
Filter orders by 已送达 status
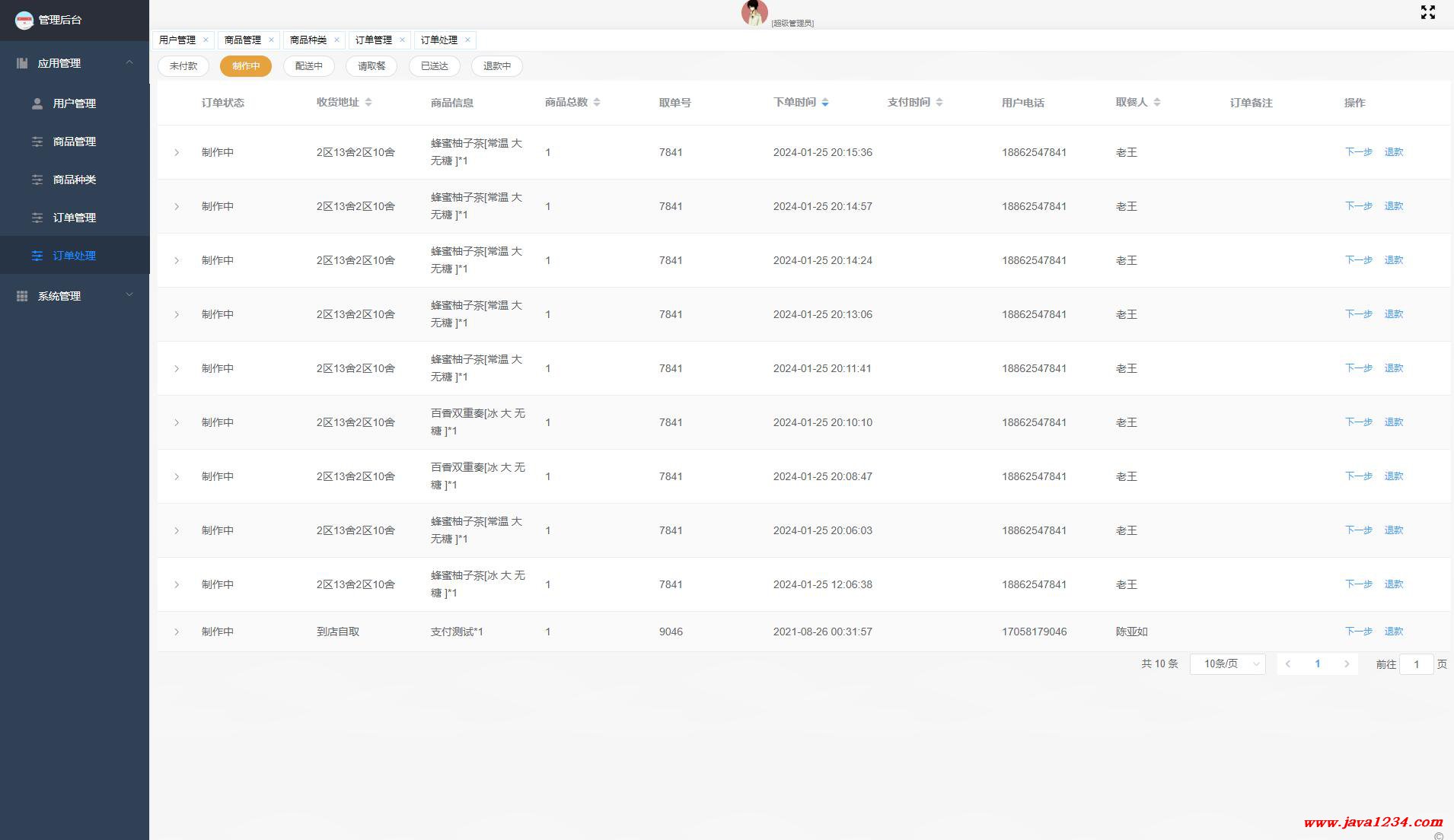pyautogui.click(x=435, y=66)
